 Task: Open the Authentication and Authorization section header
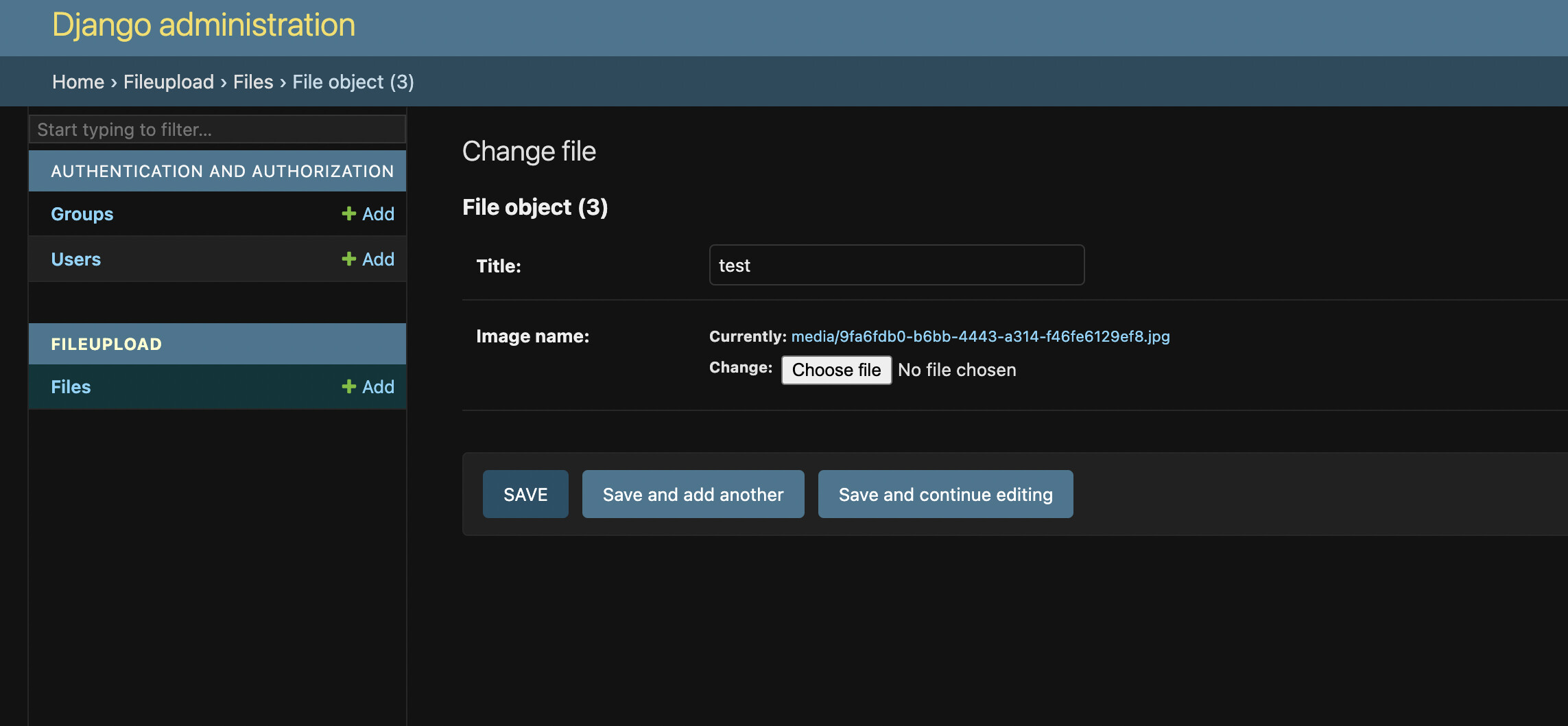(x=222, y=172)
